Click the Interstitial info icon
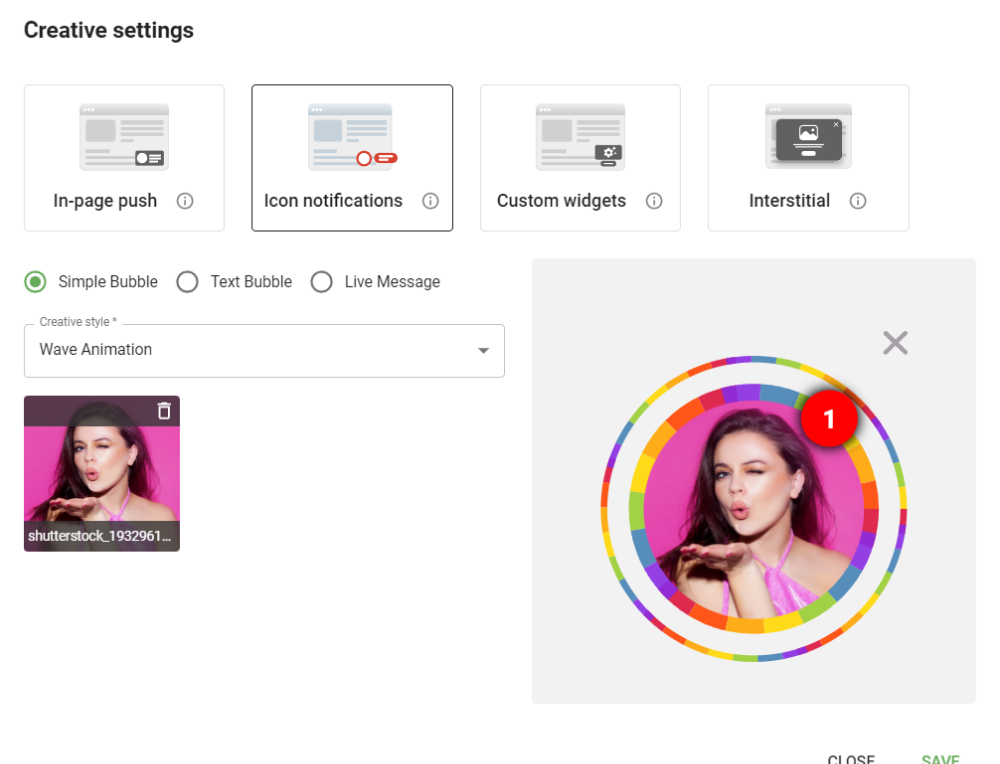Screen dimensions: 1000x764 (x=858, y=201)
